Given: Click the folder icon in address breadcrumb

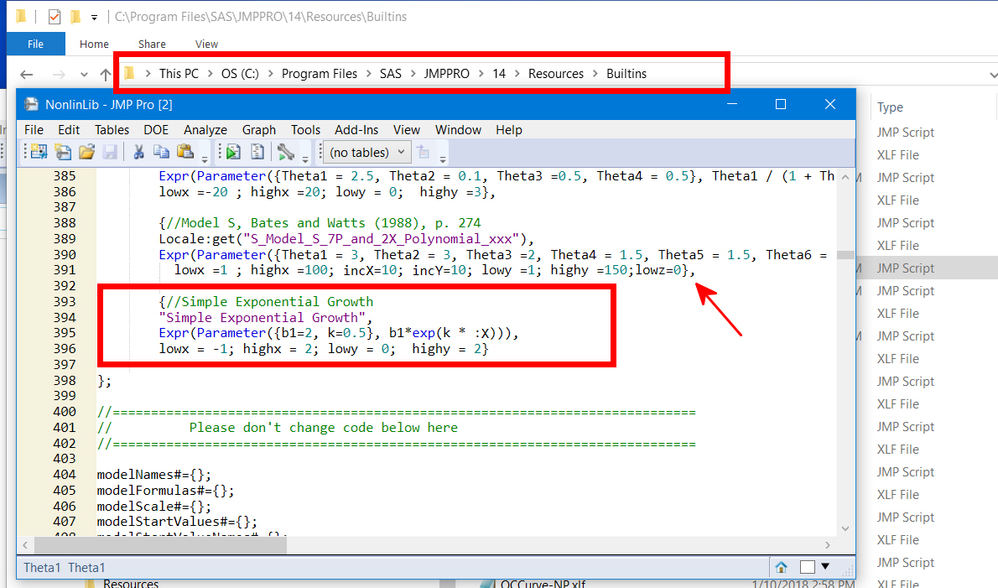Looking at the screenshot, I should pyautogui.click(x=129, y=73).
